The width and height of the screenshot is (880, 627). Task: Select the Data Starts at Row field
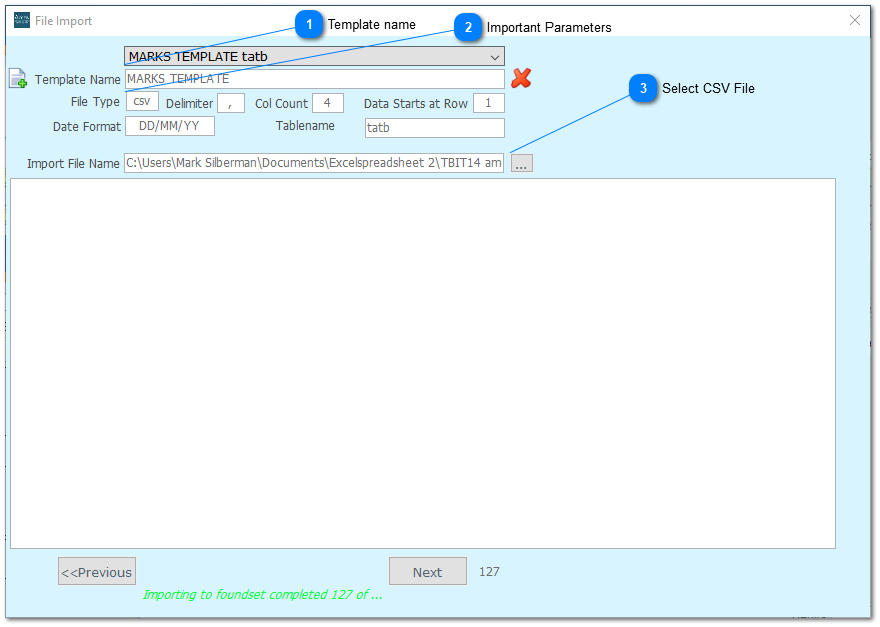[487, 102]
